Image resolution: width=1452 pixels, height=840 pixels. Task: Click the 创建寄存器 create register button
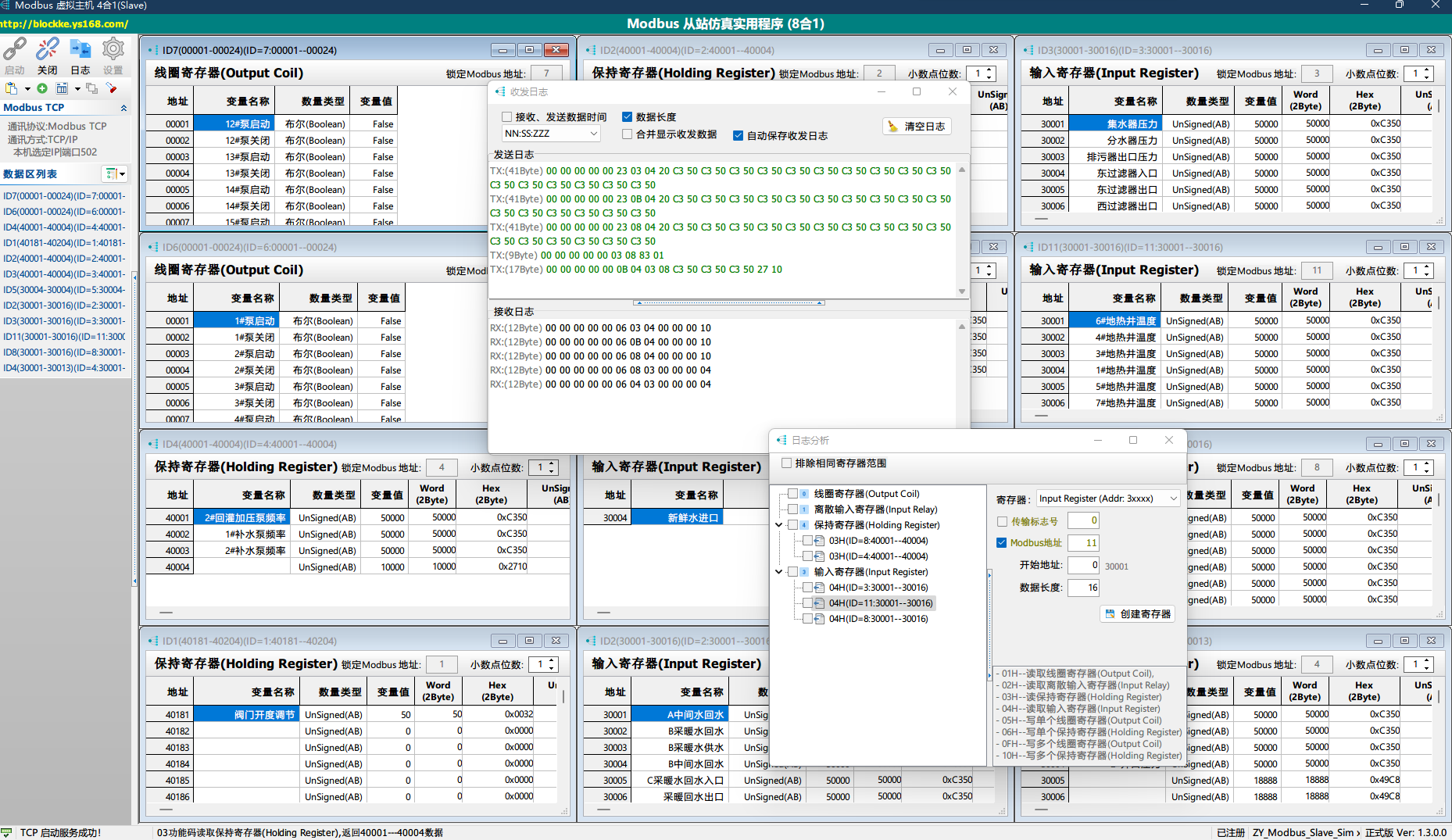click(x=1139, y=614)
